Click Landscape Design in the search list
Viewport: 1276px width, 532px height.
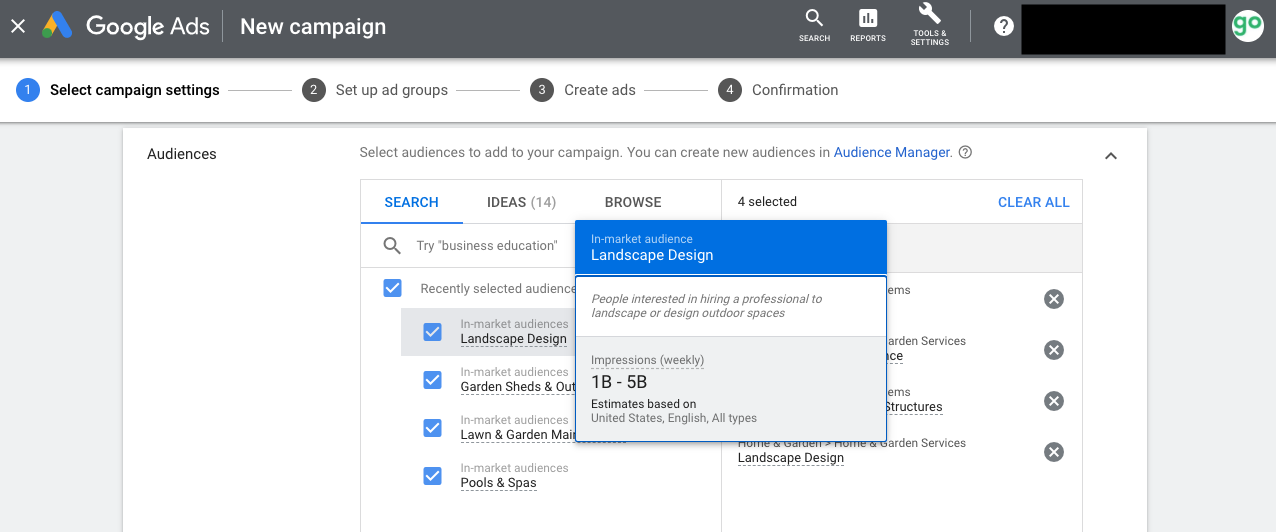point(513,339)
